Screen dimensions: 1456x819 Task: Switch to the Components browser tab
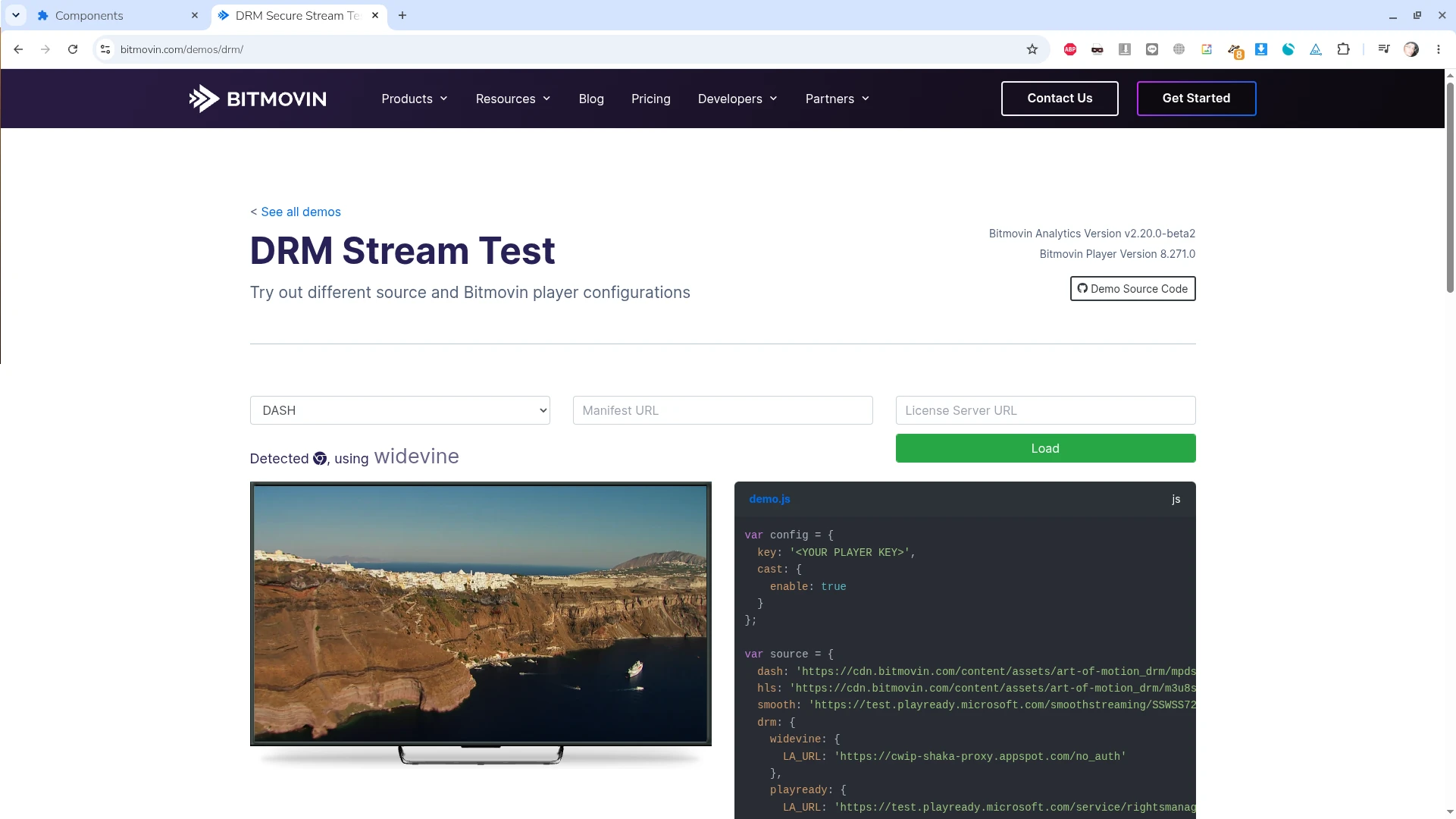117,15
